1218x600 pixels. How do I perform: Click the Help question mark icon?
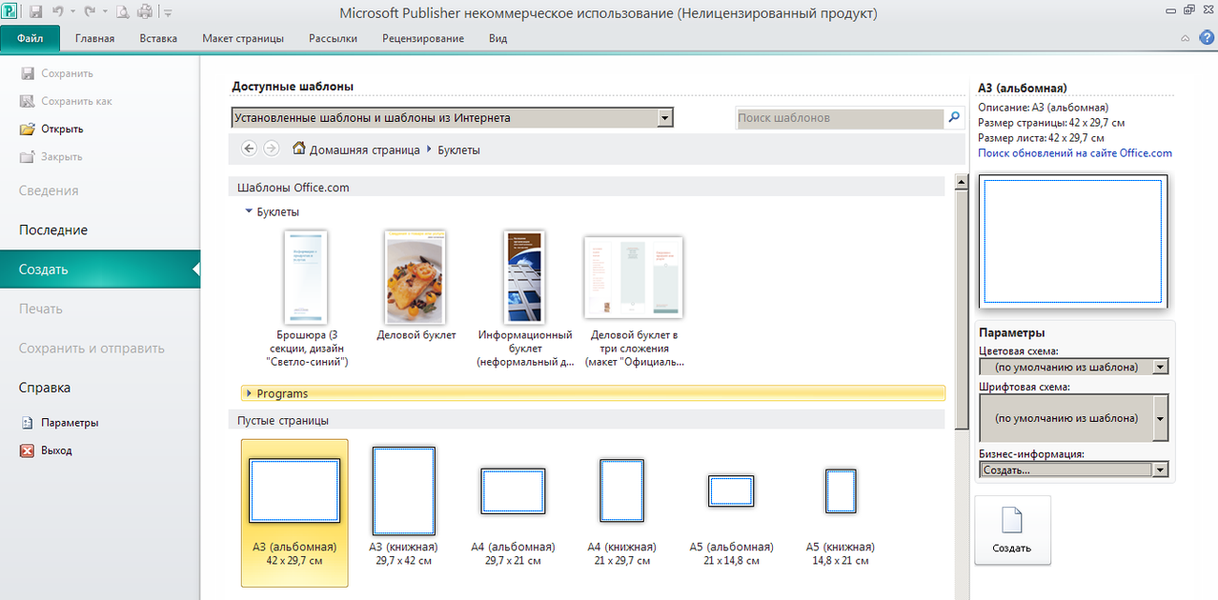(1206, 37)
